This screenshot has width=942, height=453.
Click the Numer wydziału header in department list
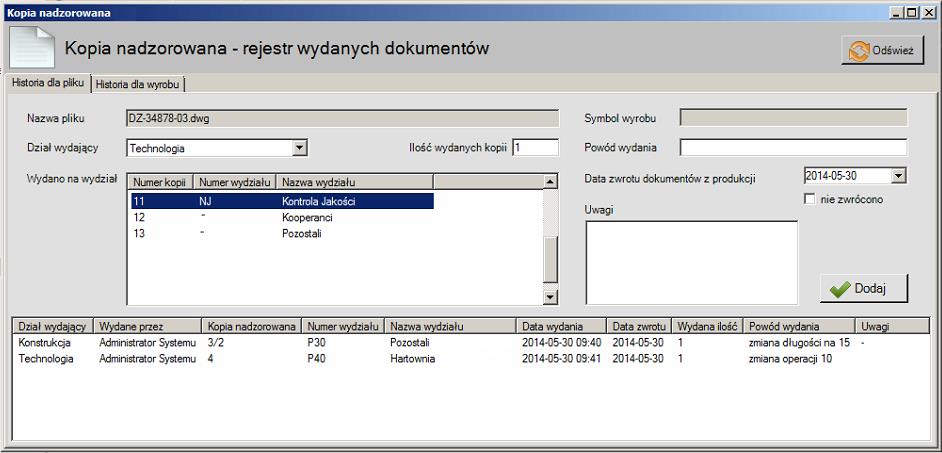tap(236, 181)
